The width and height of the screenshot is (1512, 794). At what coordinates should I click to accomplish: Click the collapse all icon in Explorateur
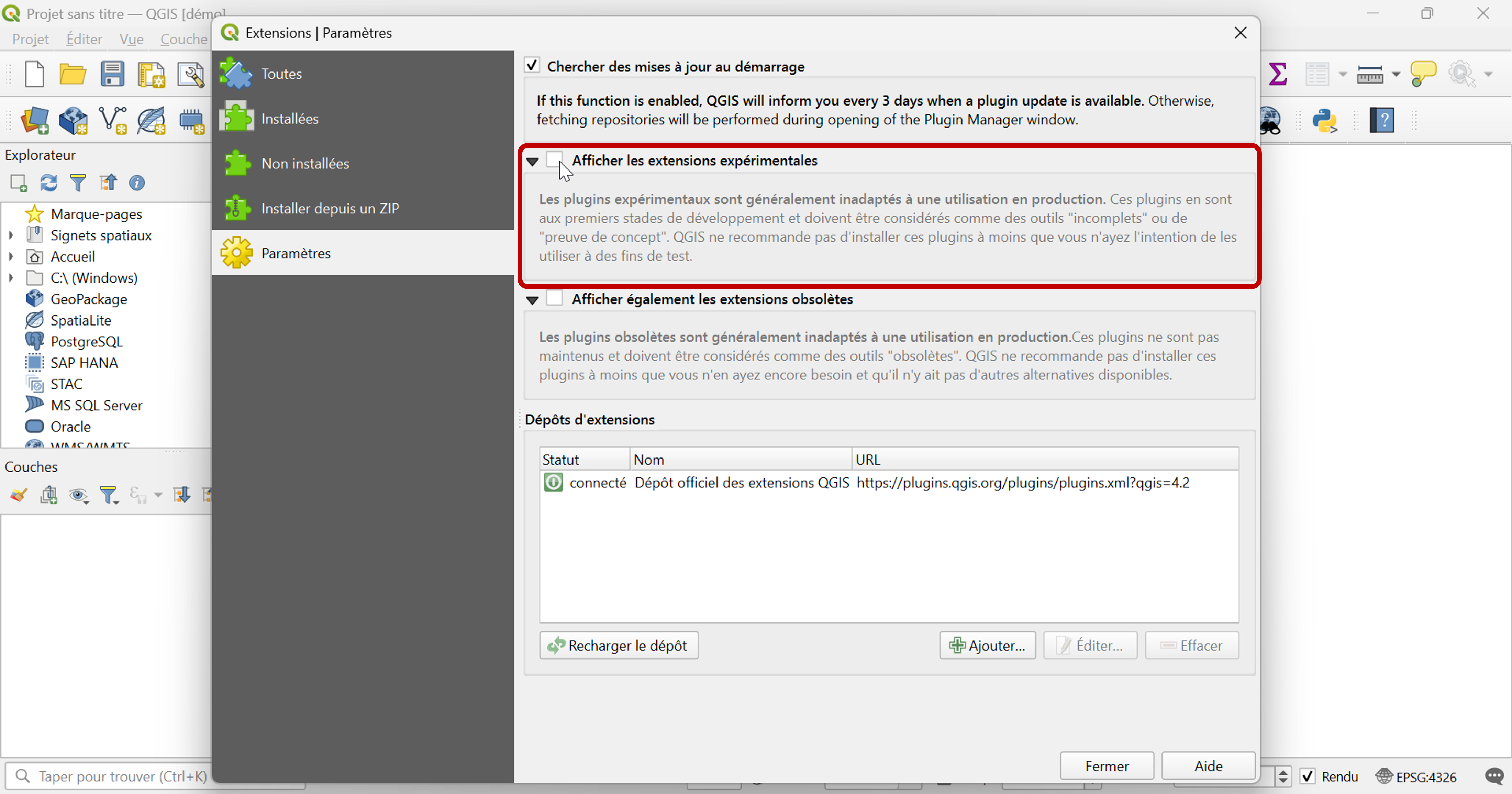108,183
